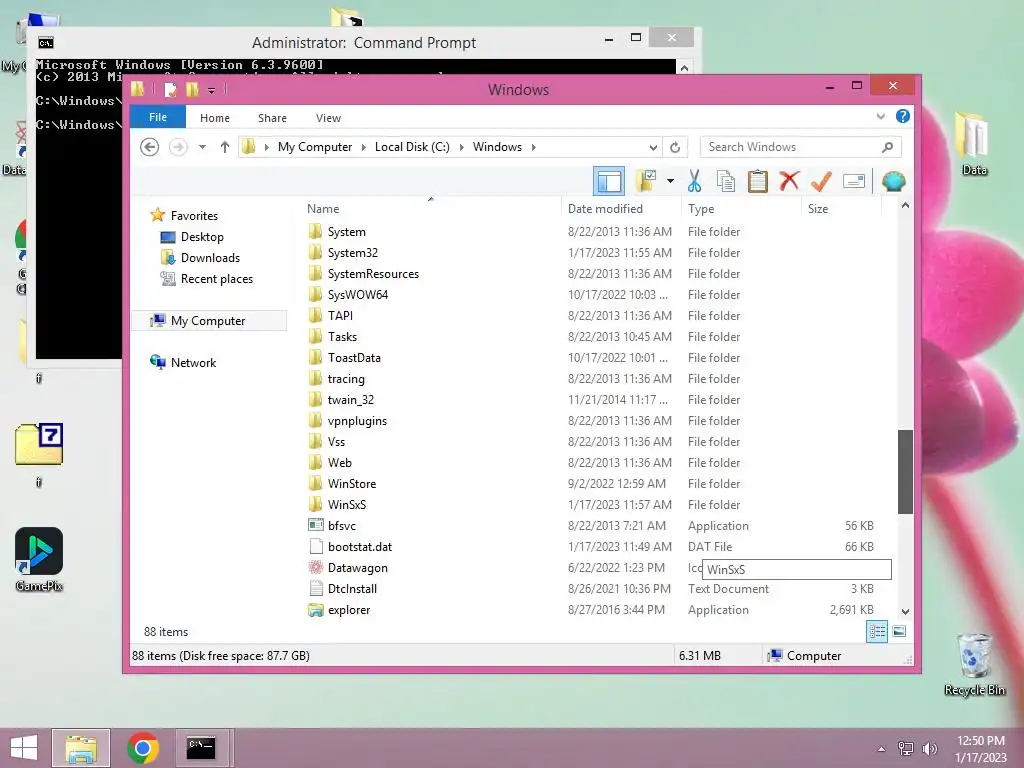The height and width of the screenshot is (768, 1024).
Task: Click the Copy toolbar icon
Action: 726,181
